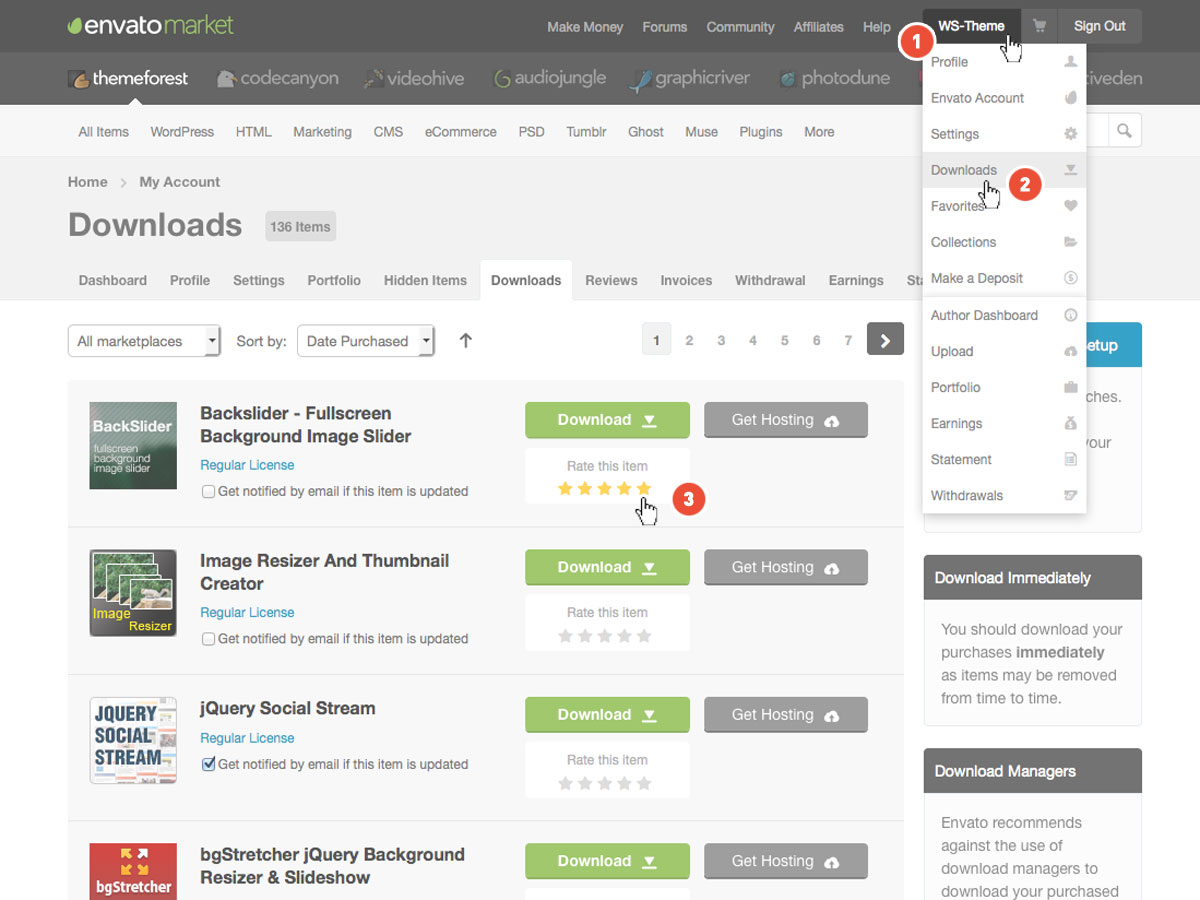Open Regular License link for Image Resizer
The height and width of the screenshot is (900, 1200).
[247, 612]
